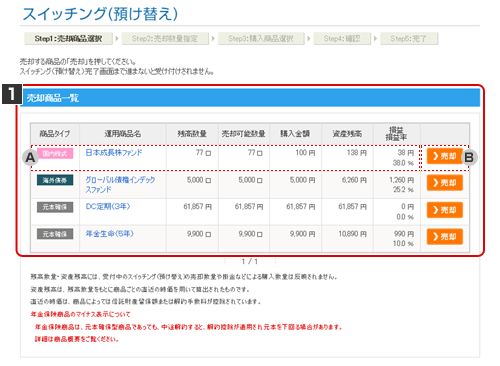The image size is (500, 366).
Task: Click the 元本確保 badge beside DC定期(3年)
Action: (x=55, y=207)
